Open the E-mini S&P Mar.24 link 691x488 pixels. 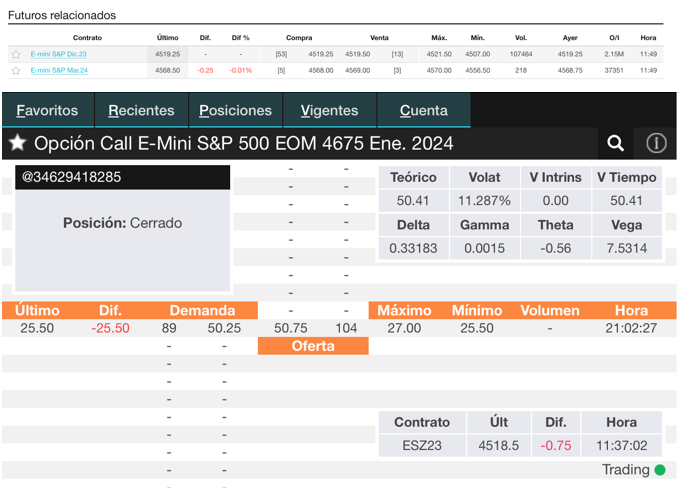point(59,71)
